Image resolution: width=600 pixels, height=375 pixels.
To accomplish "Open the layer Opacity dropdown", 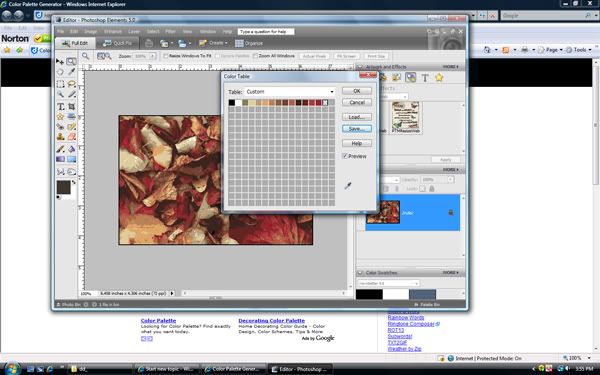I will 451,179.
